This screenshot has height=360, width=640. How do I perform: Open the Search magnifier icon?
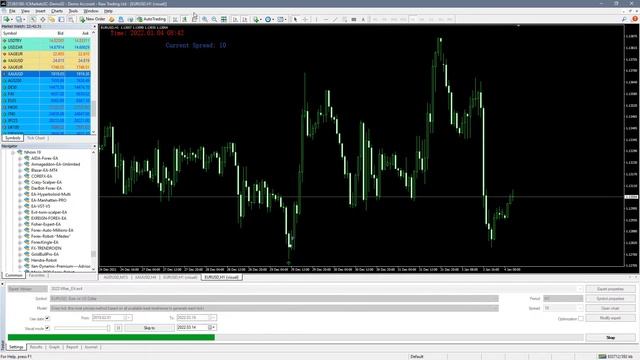(624, 19)
